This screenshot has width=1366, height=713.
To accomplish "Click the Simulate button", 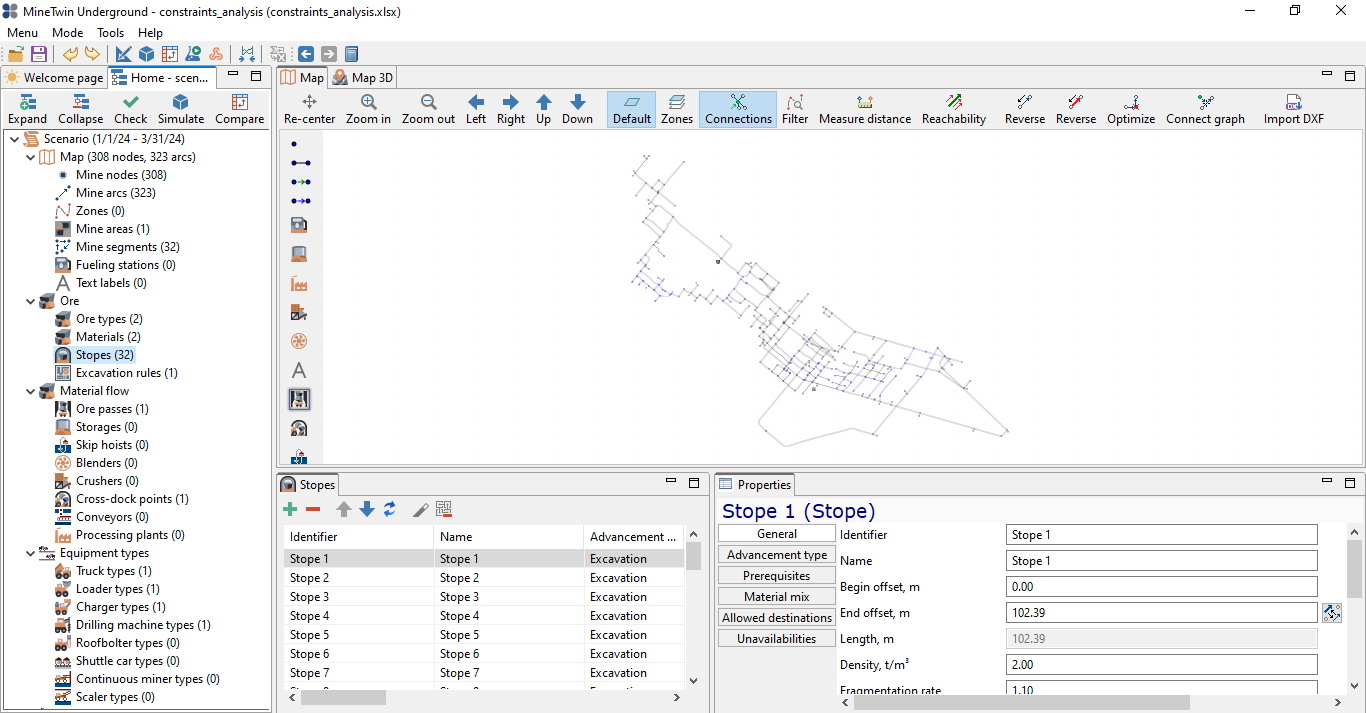I will [x=180, y=109].
